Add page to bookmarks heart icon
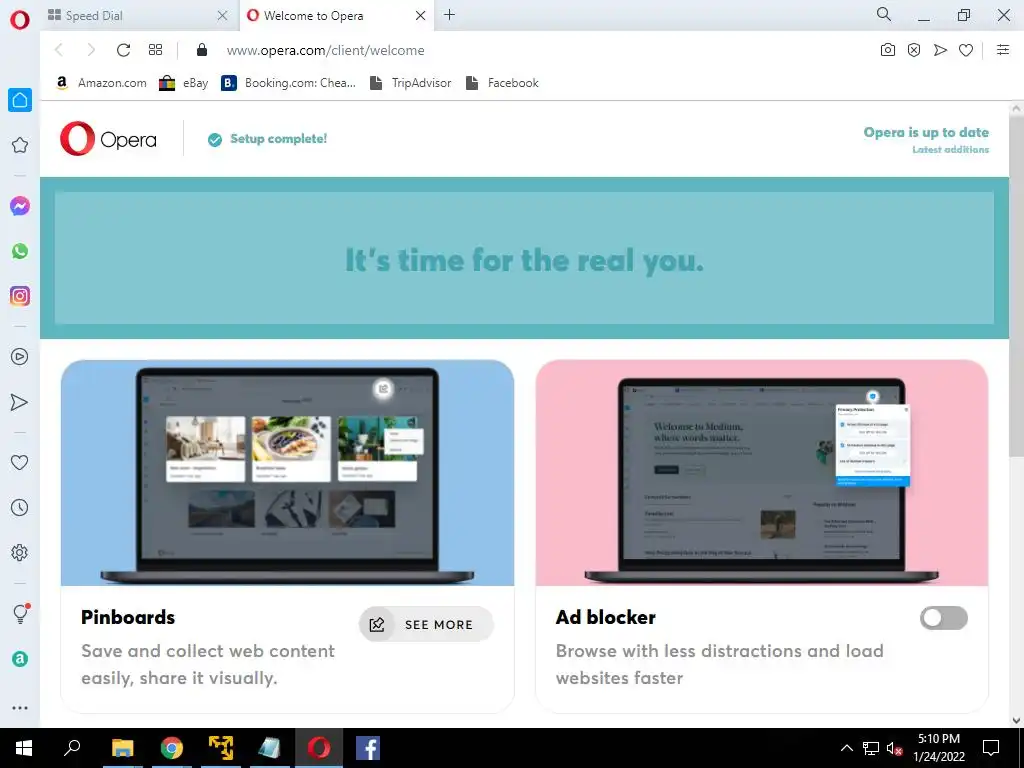Viewport: 1024px width, 768px height. click(966, 50)
